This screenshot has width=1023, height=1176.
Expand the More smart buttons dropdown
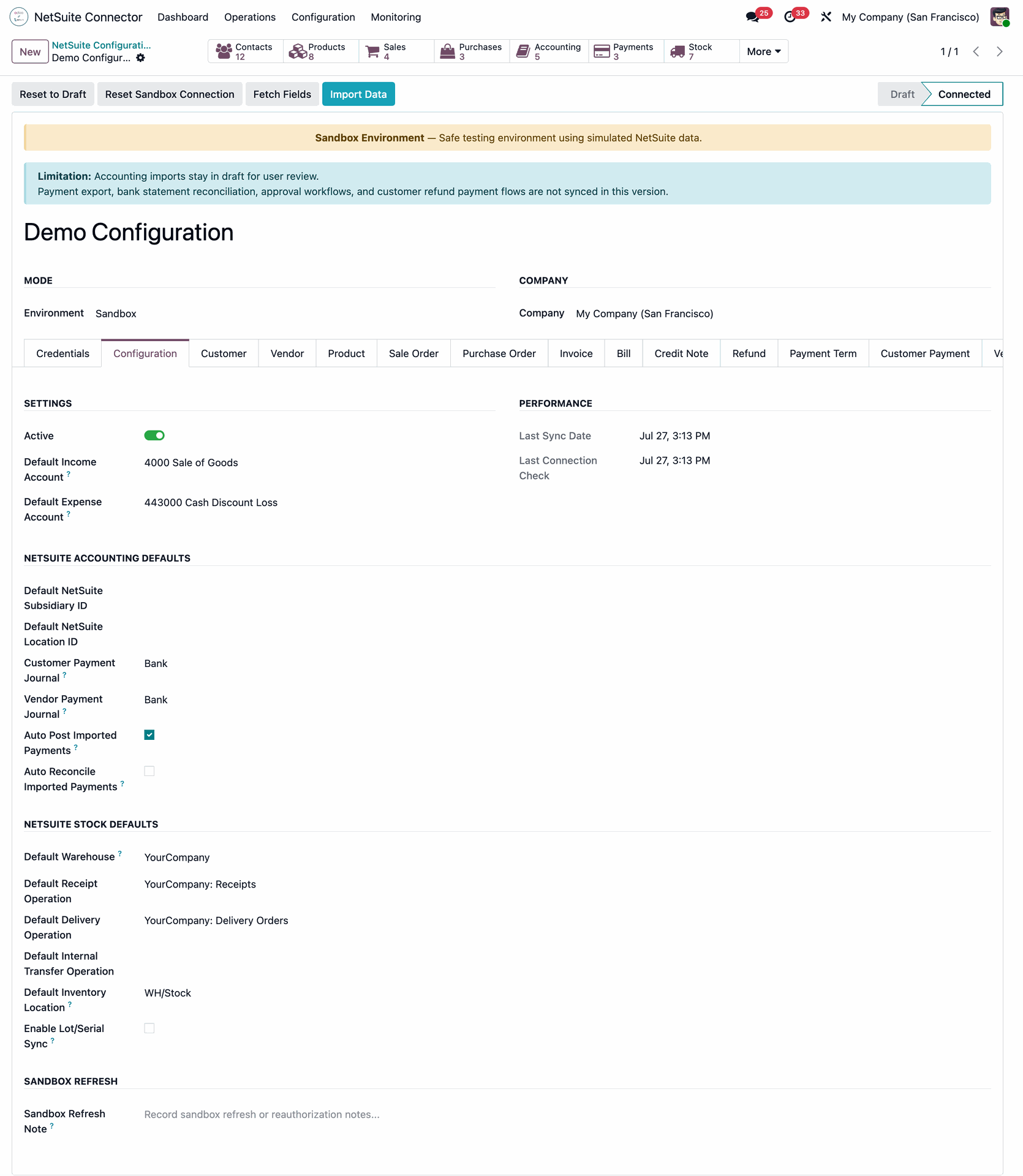point(764,51)
